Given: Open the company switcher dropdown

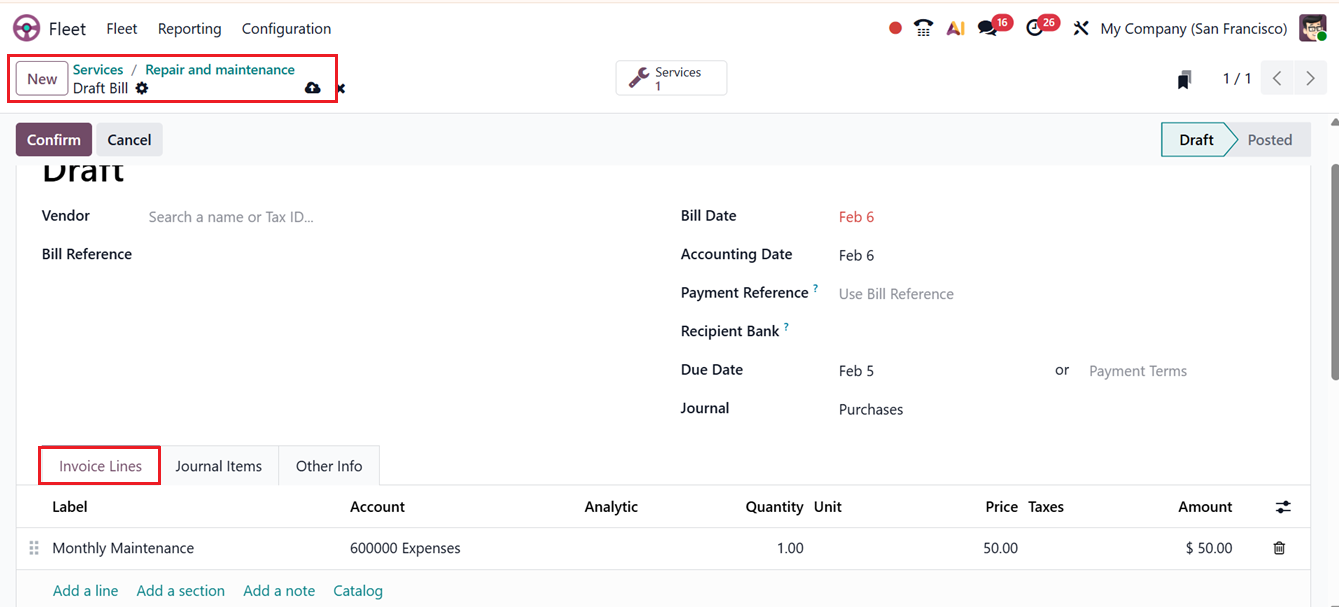Looking at the screenshot, I should (x=1193, y=29).
